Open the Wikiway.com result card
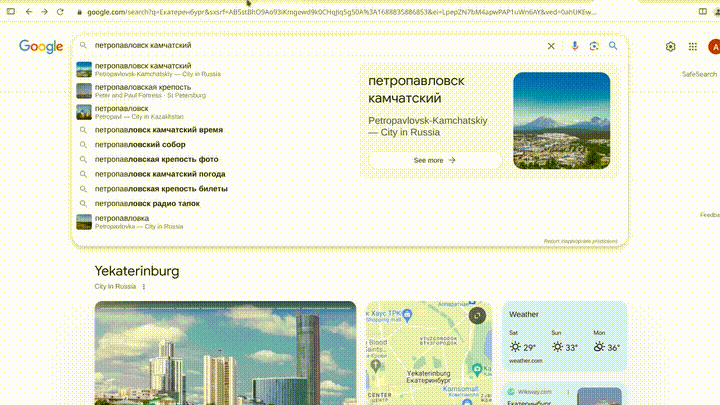This screenshot has width=720, height=405. click(564, 394)
